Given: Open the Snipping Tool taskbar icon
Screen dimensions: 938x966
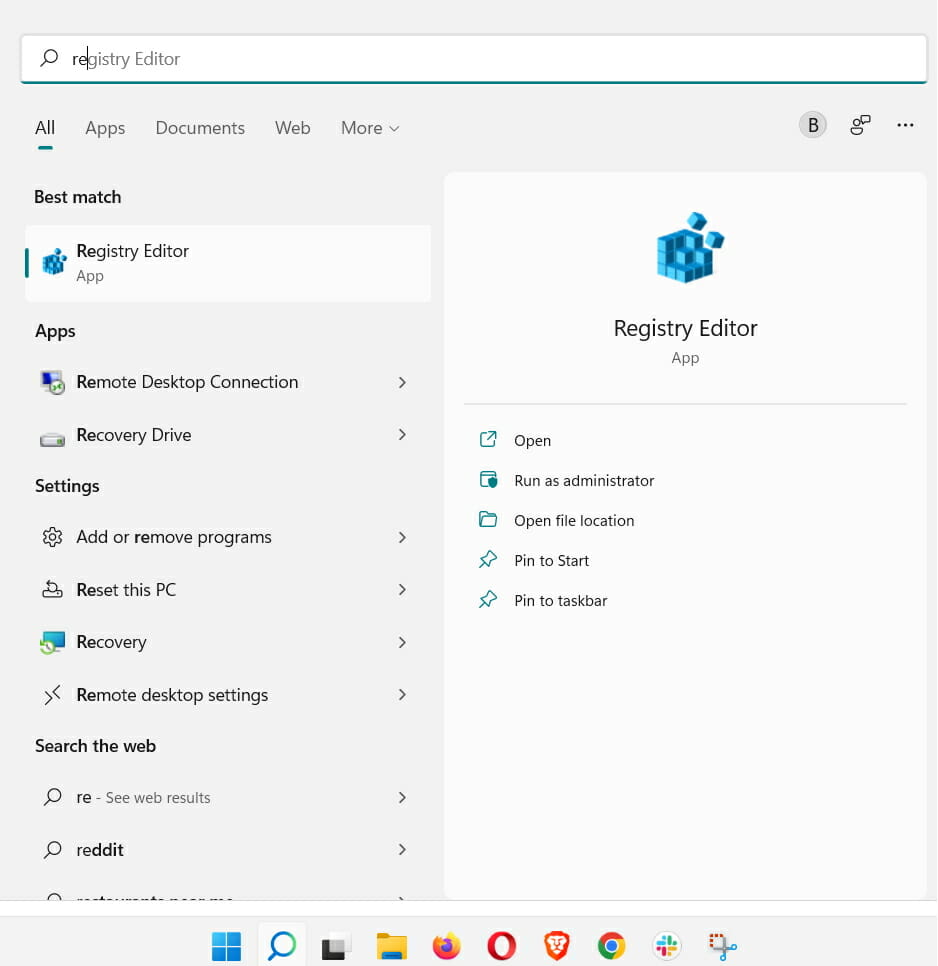Looking at the screenshot, I should [x=722, y=946].
